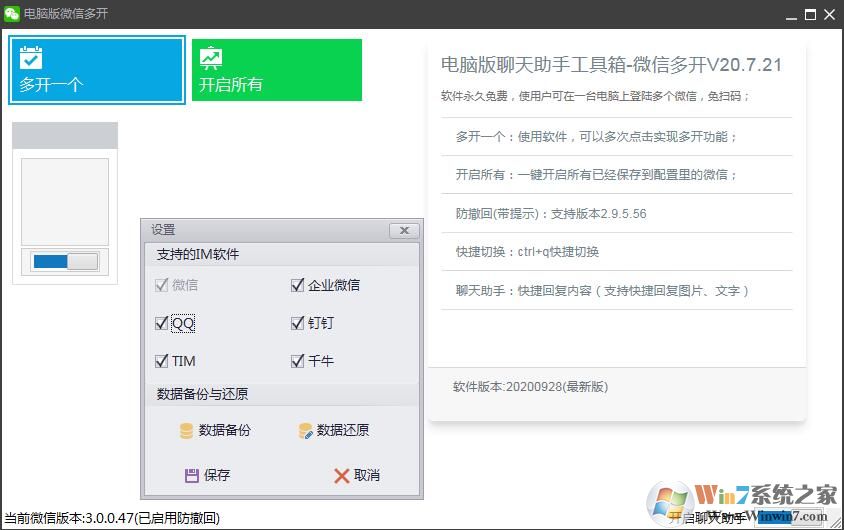Click 数据备份 database icon
The height and width of the screenshot is (530, 844).
pyautogui.click(x=186, y=430)
